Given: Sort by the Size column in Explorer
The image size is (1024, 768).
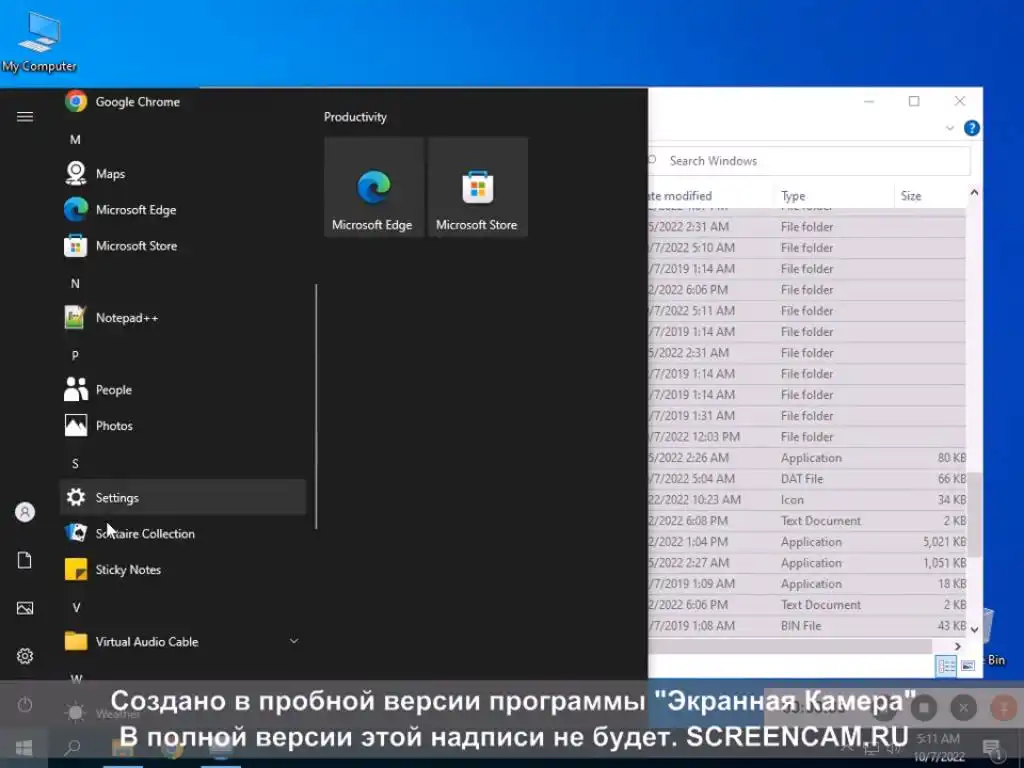Looking at the screenshot, I should [x=930, y=196].
